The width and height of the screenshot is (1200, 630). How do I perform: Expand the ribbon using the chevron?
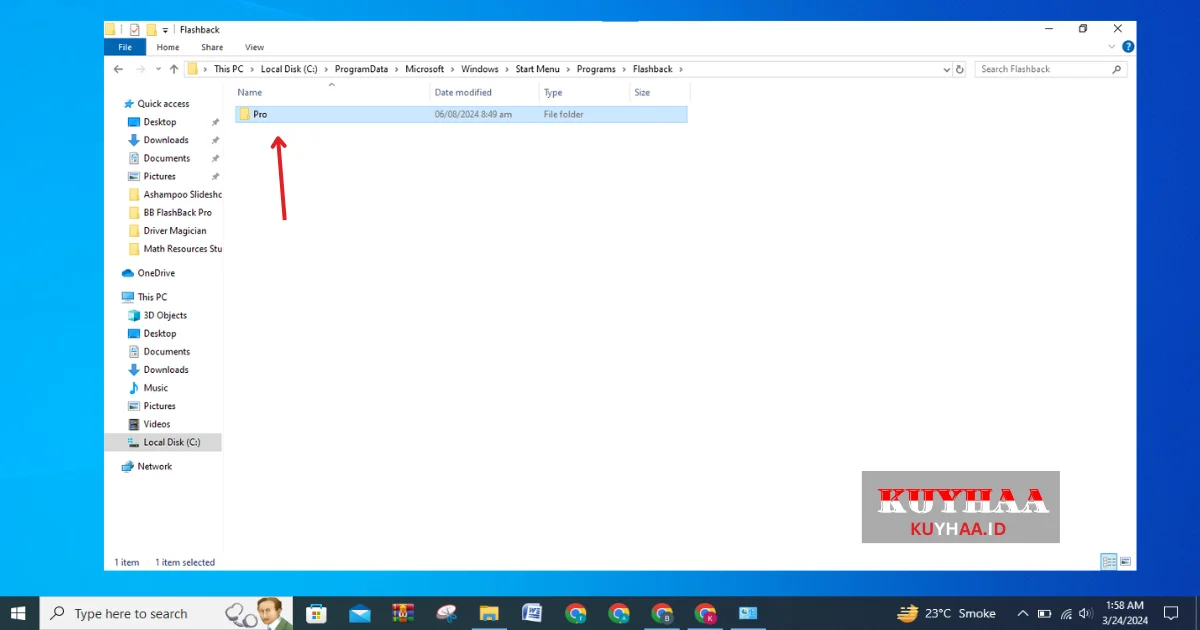click(x=1112, y=47)
